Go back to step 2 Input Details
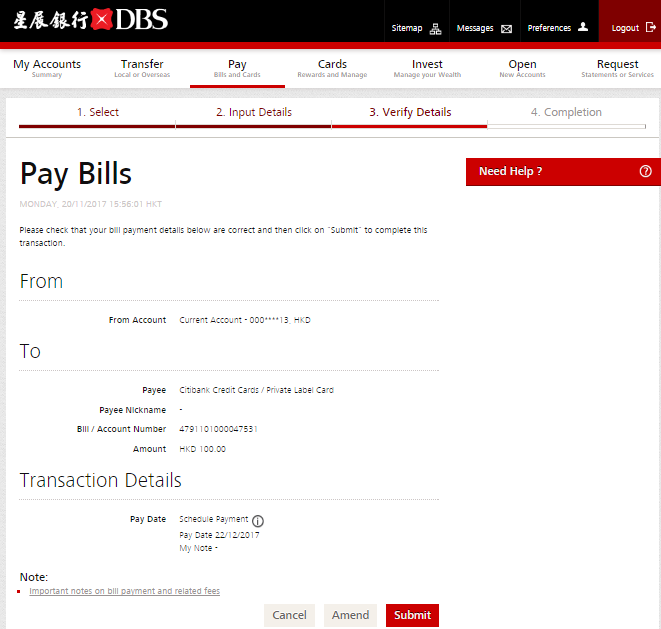Image resolution: width=661 pixels, height=629 pixels. point(254,113)
